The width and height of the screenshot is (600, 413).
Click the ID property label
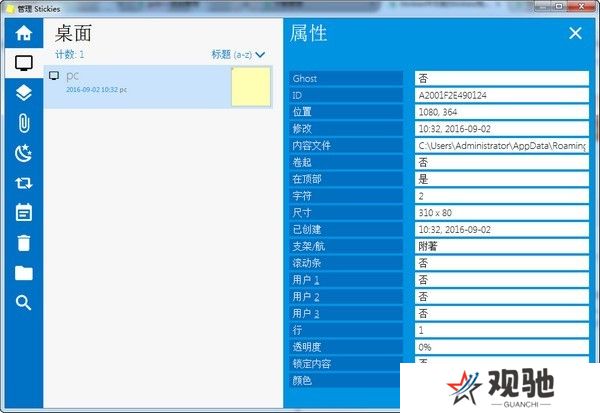346,95
